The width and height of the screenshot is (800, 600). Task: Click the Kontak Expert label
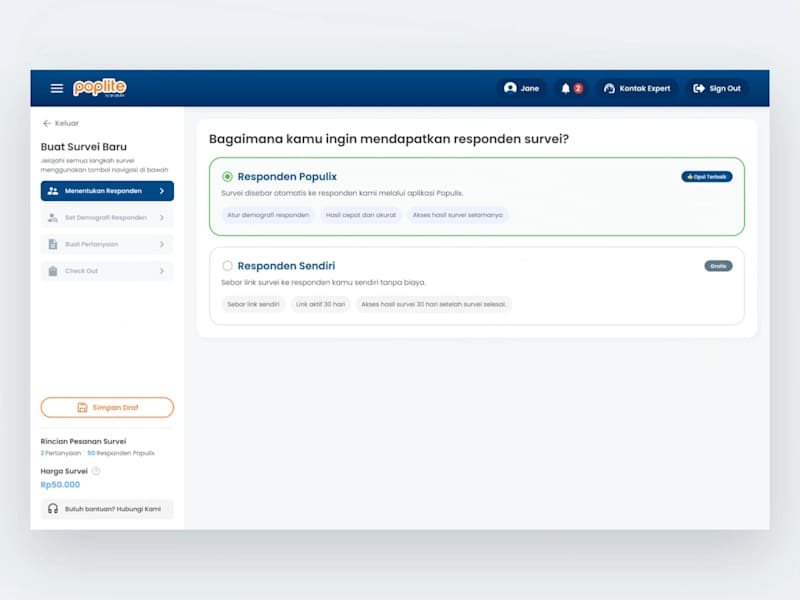point(645,88)
